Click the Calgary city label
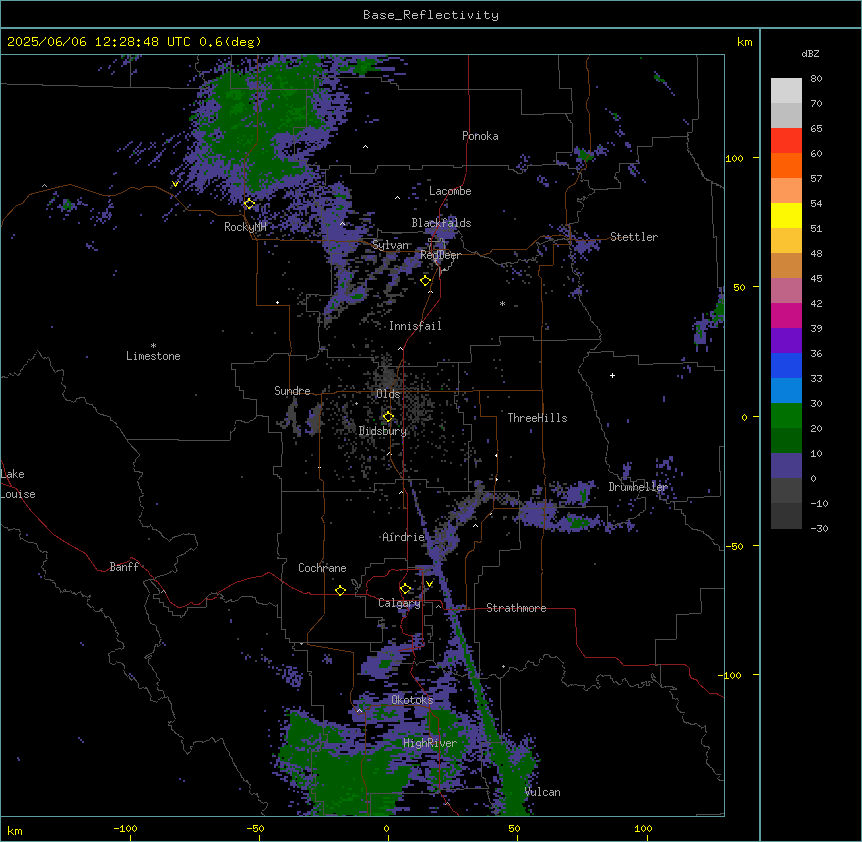 point(399,603)
